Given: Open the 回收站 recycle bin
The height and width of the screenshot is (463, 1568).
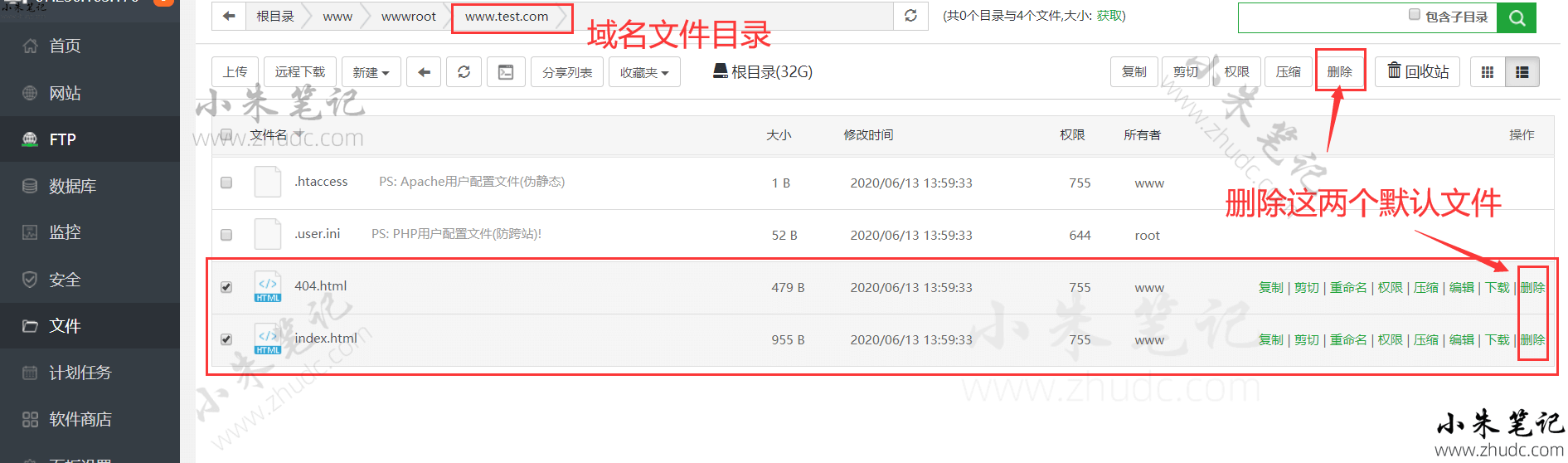Looking at the screenshot, I should tap(1418, 72).
